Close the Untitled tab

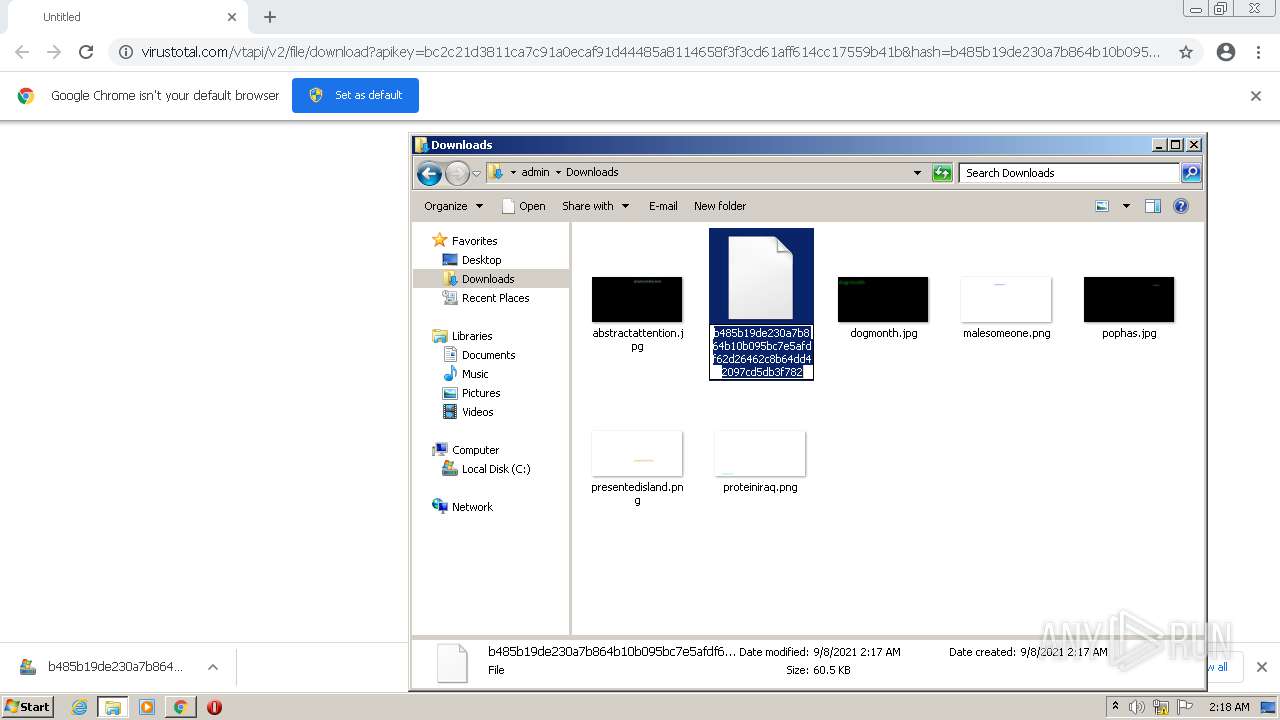[232, 17]
